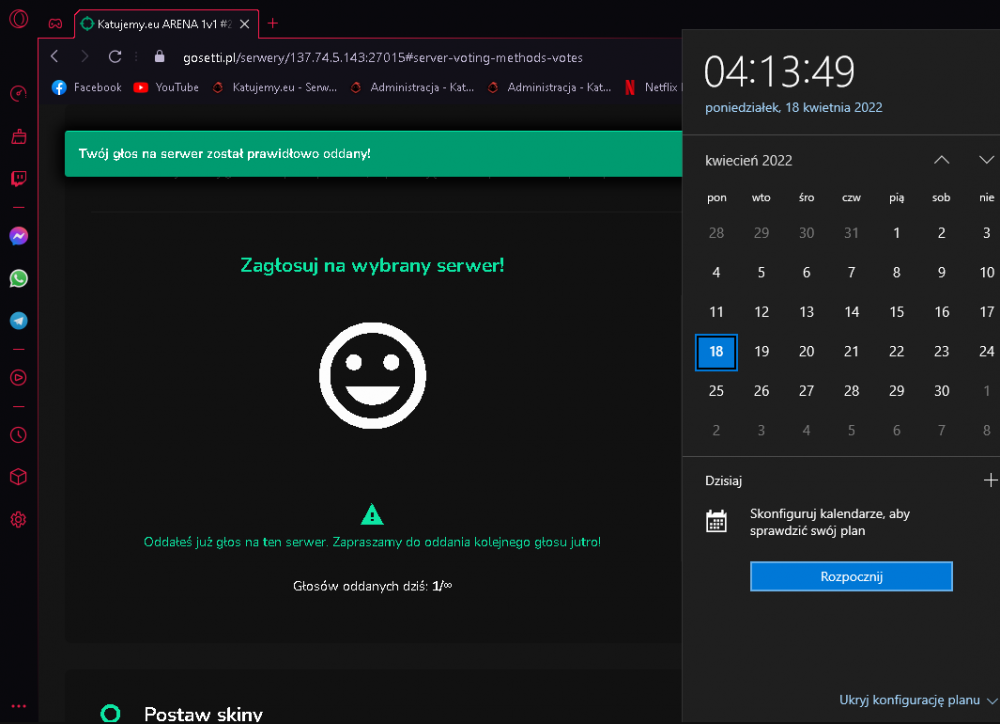This screenshot has height=724, width=1000.
Task: Open the Extensions cube icon
Action: pos(18,477)
